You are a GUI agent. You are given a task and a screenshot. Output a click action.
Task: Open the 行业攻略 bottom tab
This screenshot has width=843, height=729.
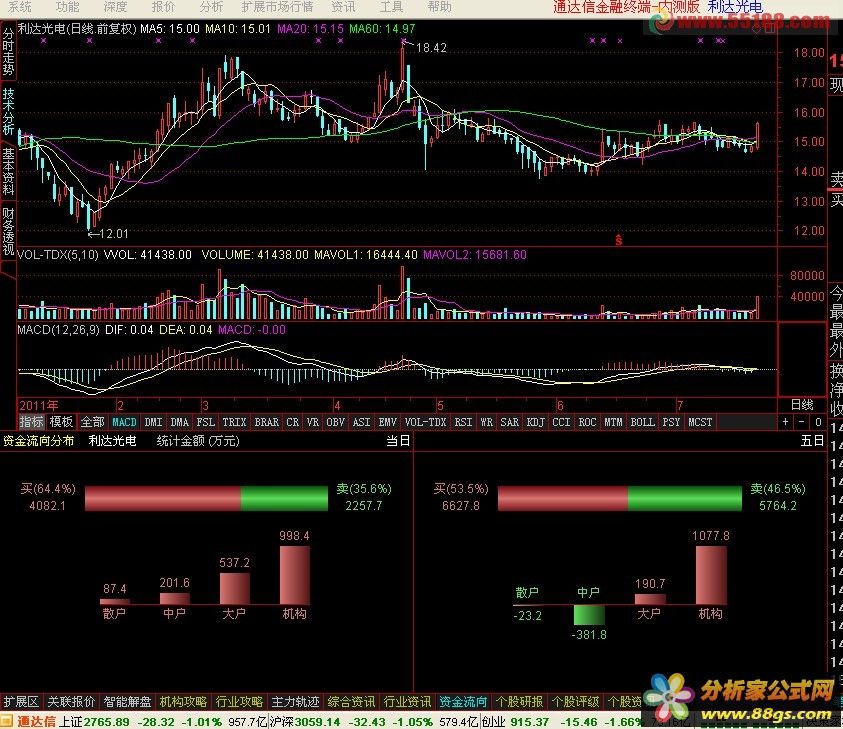239,702
